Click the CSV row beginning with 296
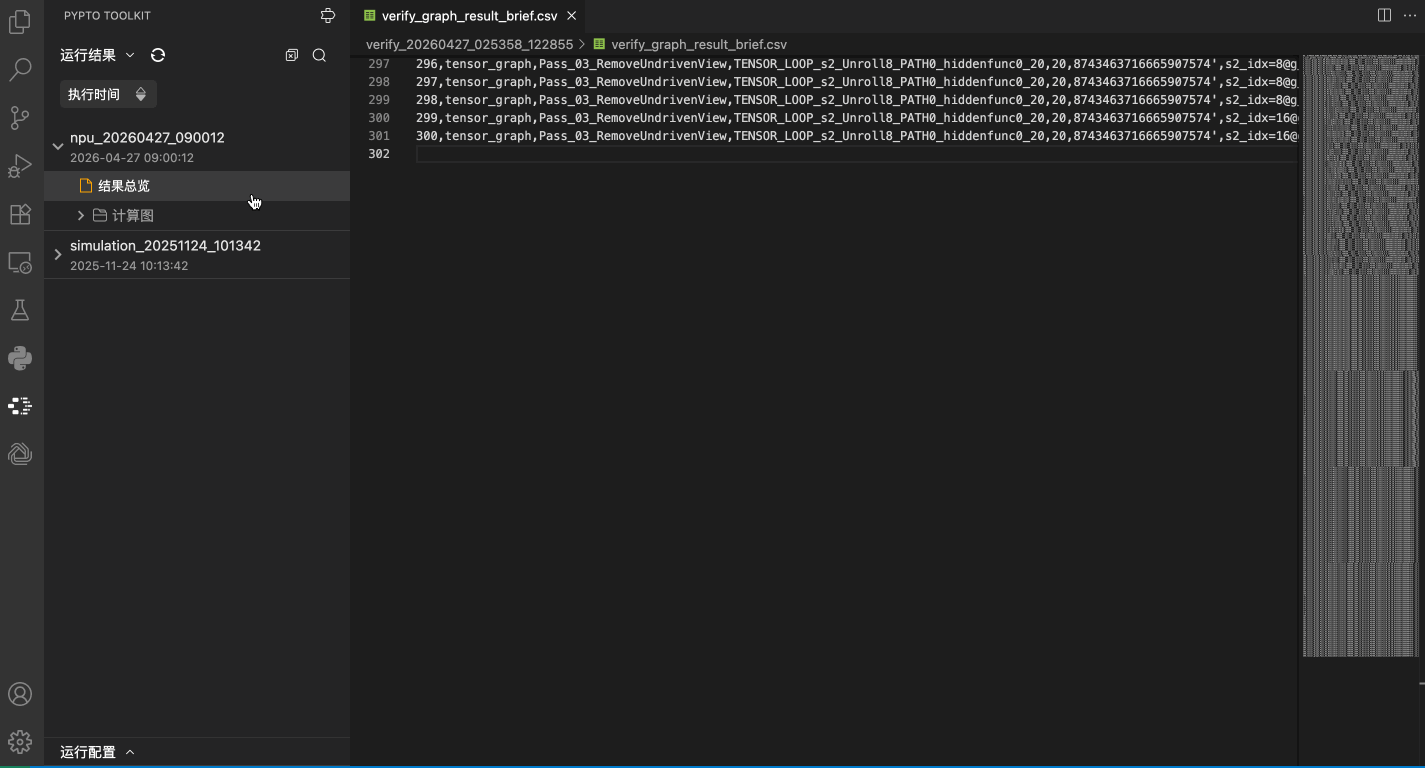The image size is (1425, 768). [x=857, y=64]
